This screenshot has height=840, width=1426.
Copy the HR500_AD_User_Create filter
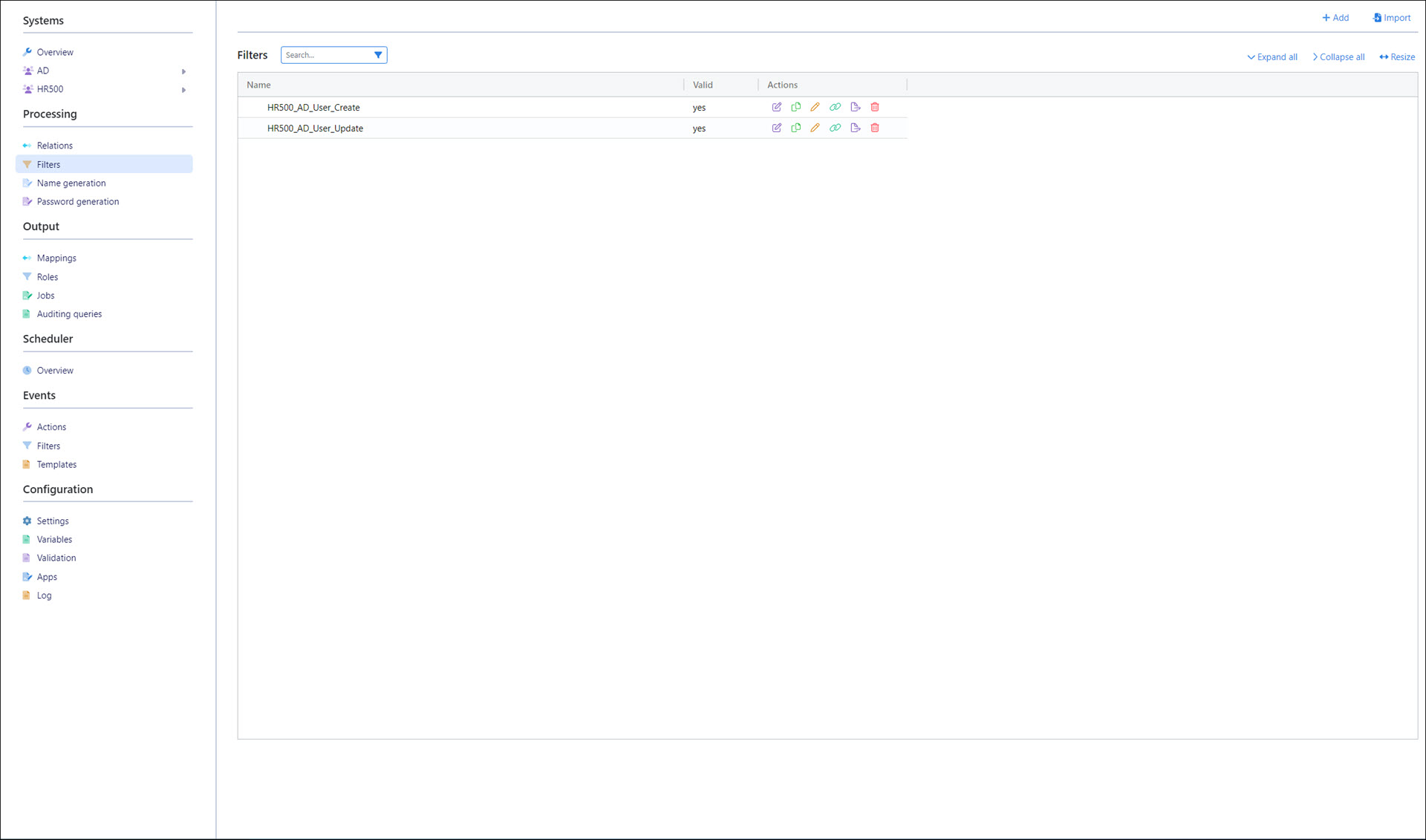[795, 107]
